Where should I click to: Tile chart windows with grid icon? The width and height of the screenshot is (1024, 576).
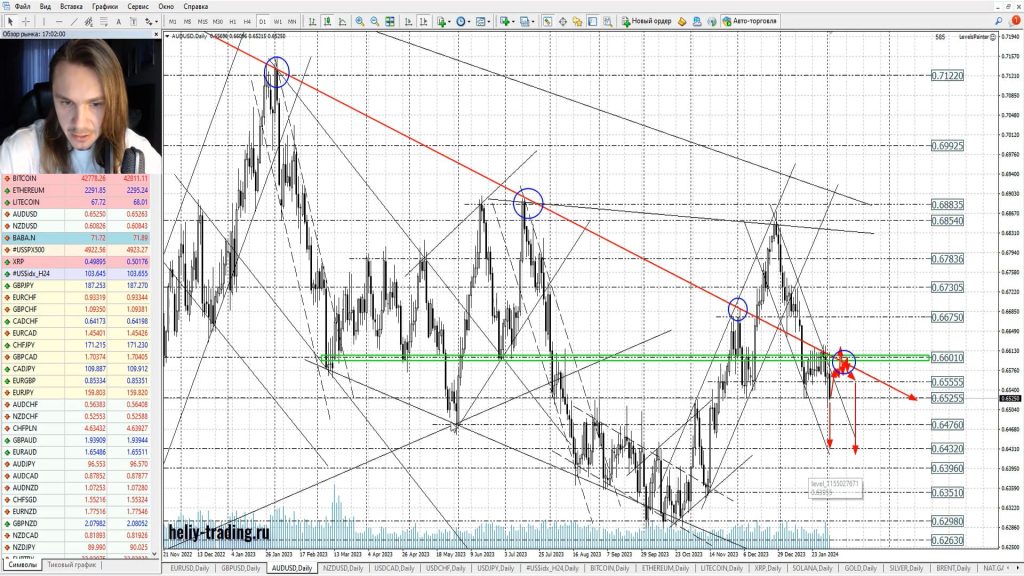pyautogui.click(x=391, y=21)
